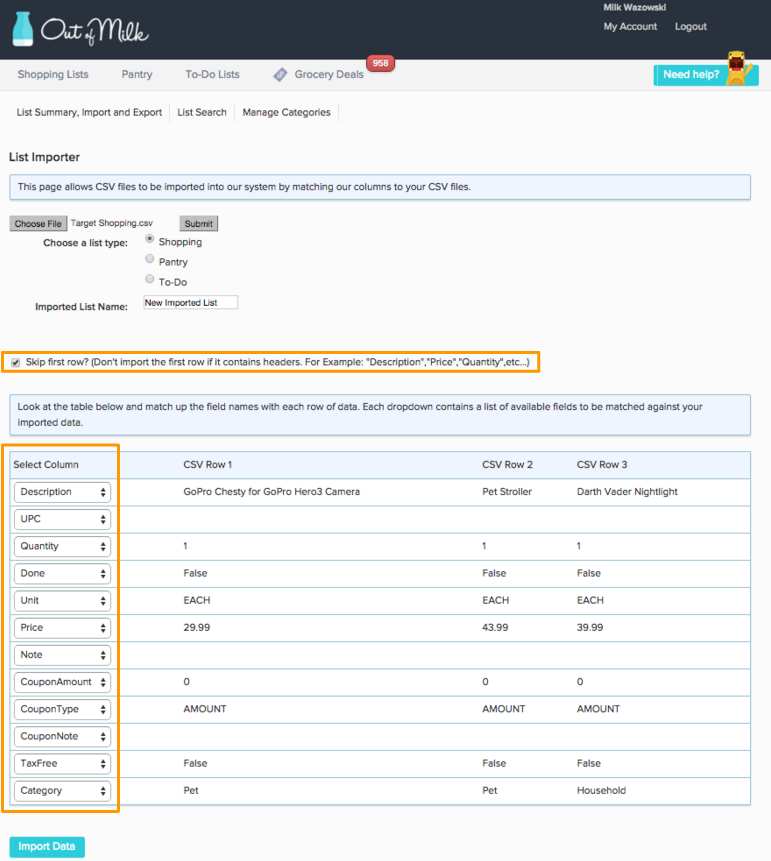This screenshot has width=771, height=861.
Task: Open the Grocery Deals tab
Action: [329, 74]
